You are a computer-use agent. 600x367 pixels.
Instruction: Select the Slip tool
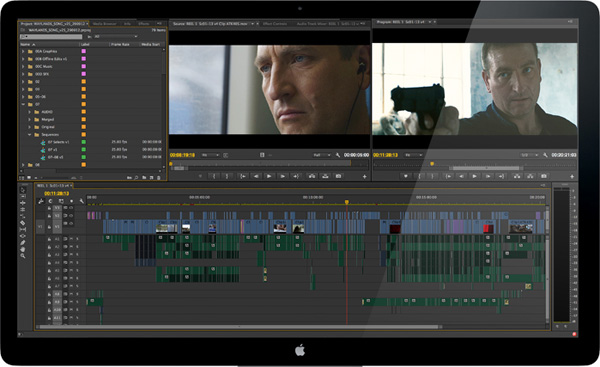(23, 229)
